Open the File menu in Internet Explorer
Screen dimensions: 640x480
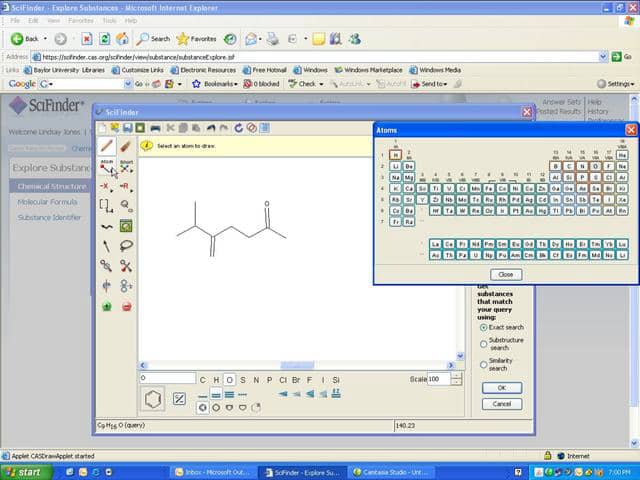click(16, 20)
